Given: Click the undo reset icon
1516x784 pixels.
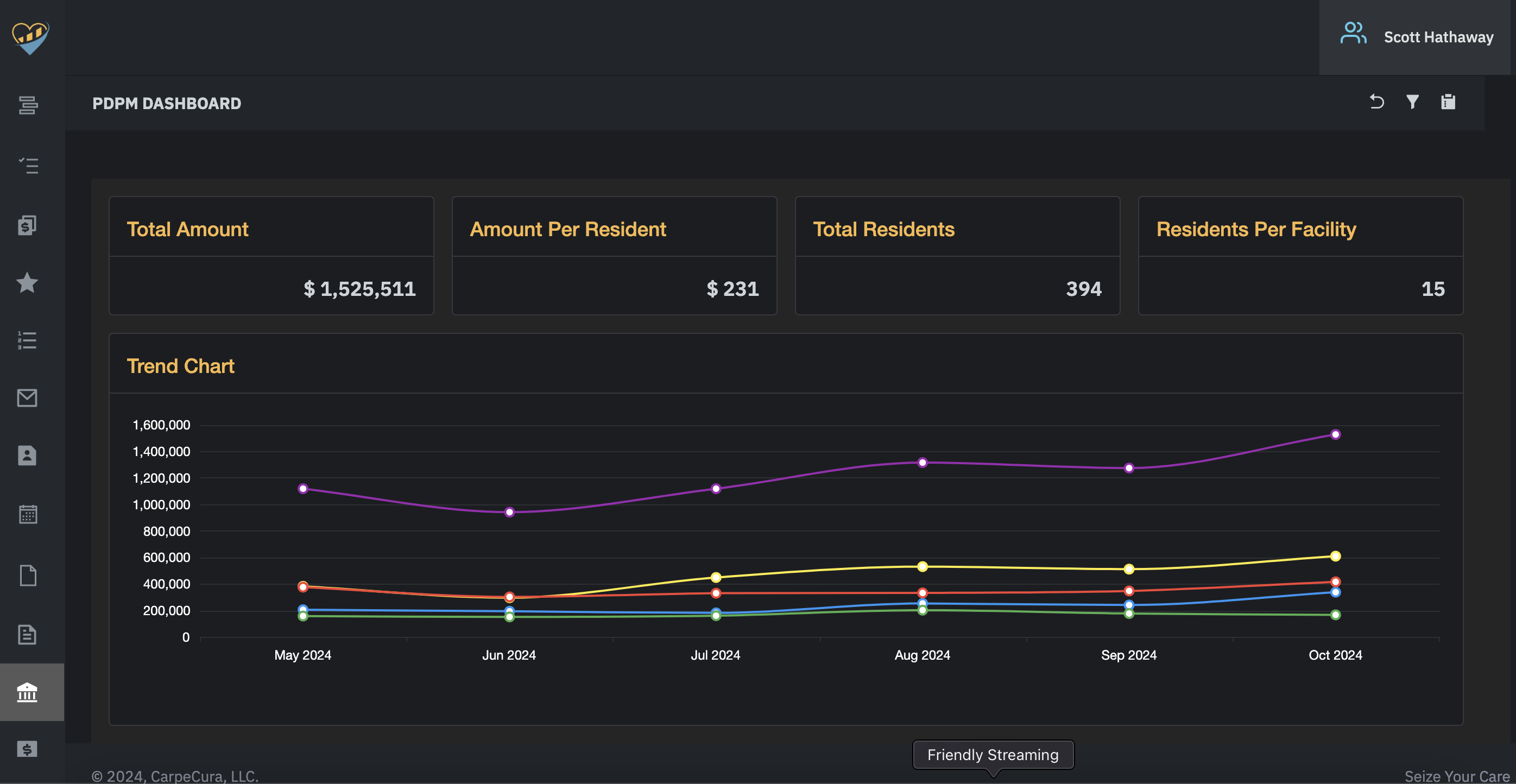Looking at the screenshot, I should click(x=1376, y=102).
